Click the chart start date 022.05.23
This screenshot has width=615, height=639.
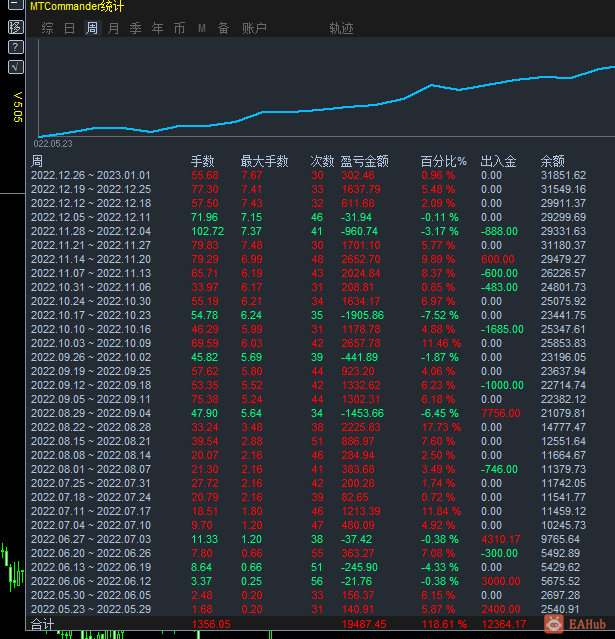coord(53,143)
